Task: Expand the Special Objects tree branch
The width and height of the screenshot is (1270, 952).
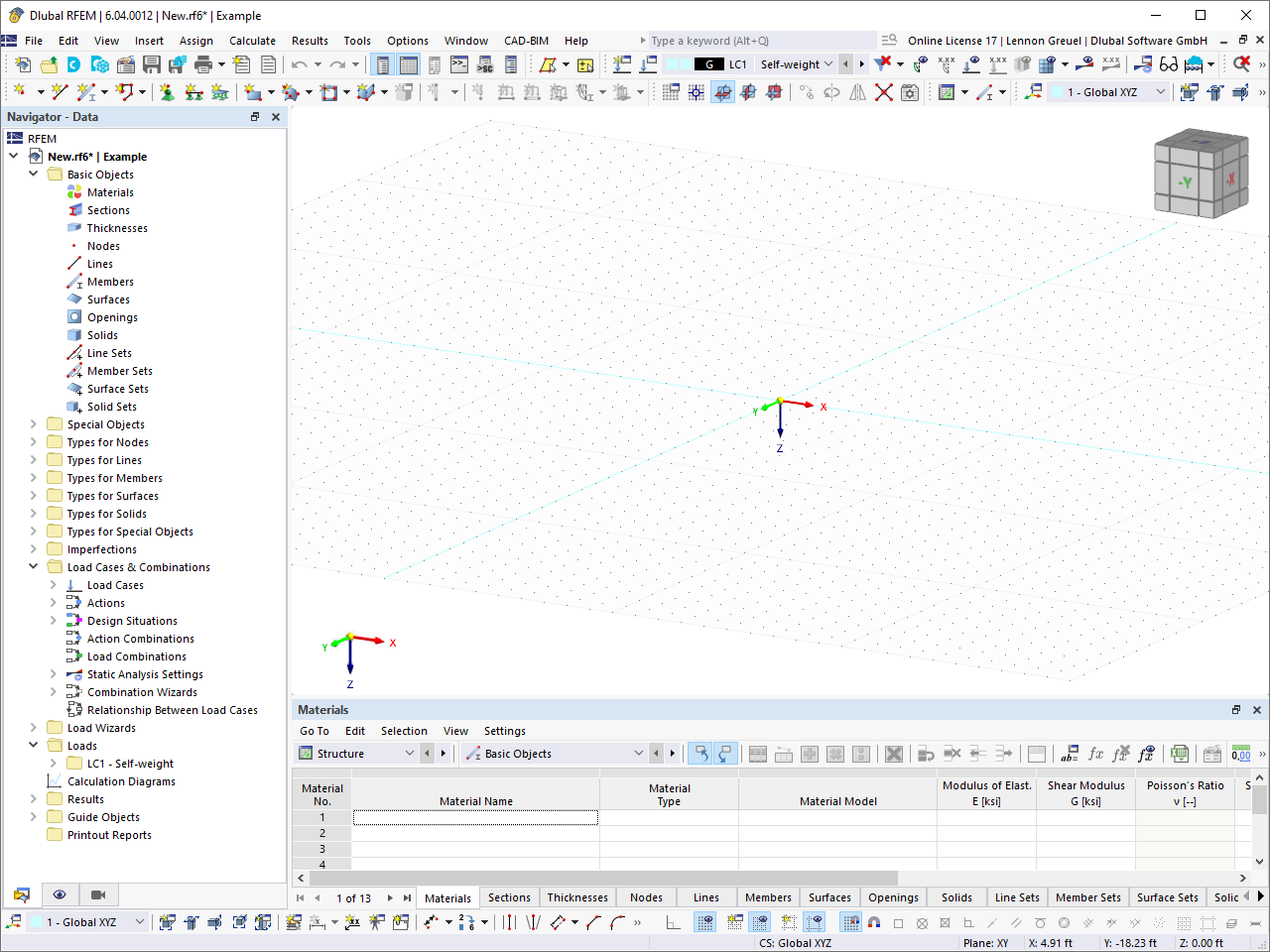Action: click(x=32, y=423)
